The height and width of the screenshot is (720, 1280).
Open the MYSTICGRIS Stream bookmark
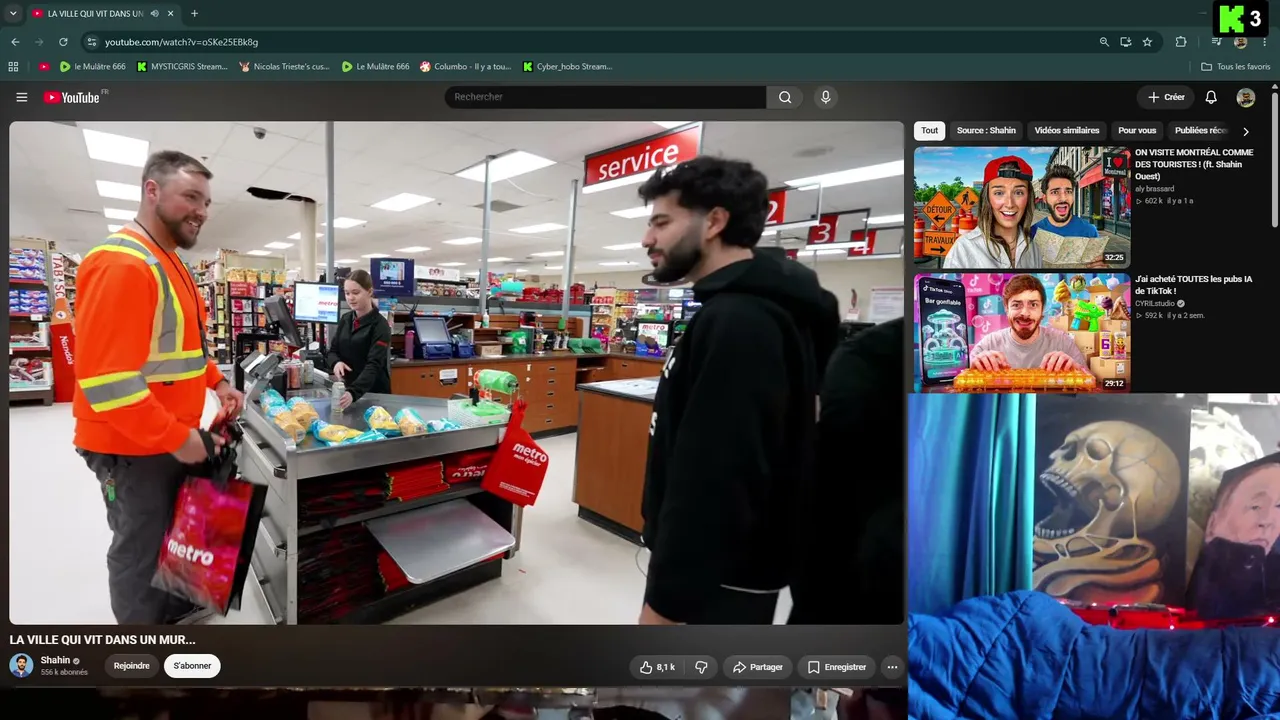coord(182,67)
